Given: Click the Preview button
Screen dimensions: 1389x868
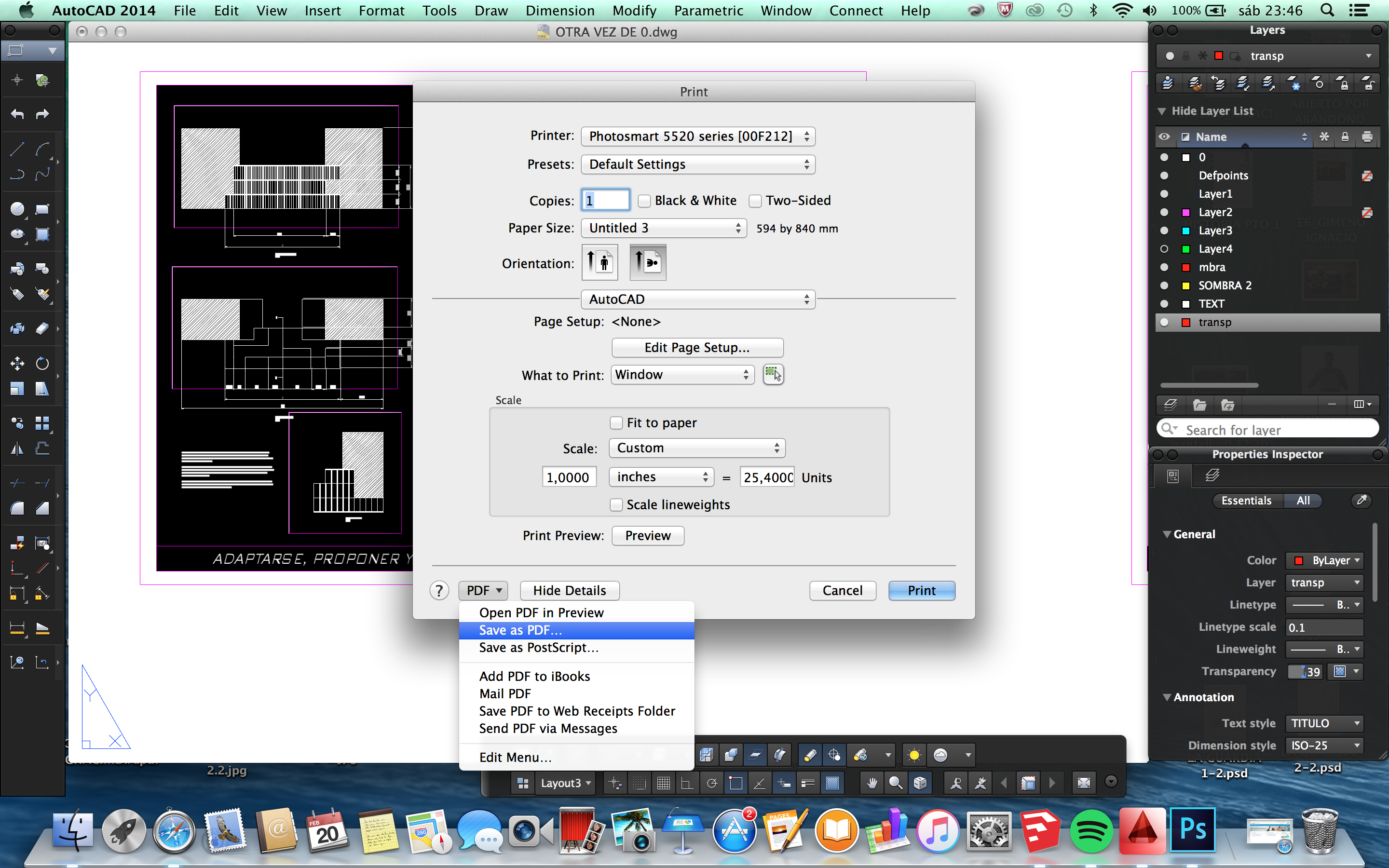Looking at the screenshot, I should (647, 535).
